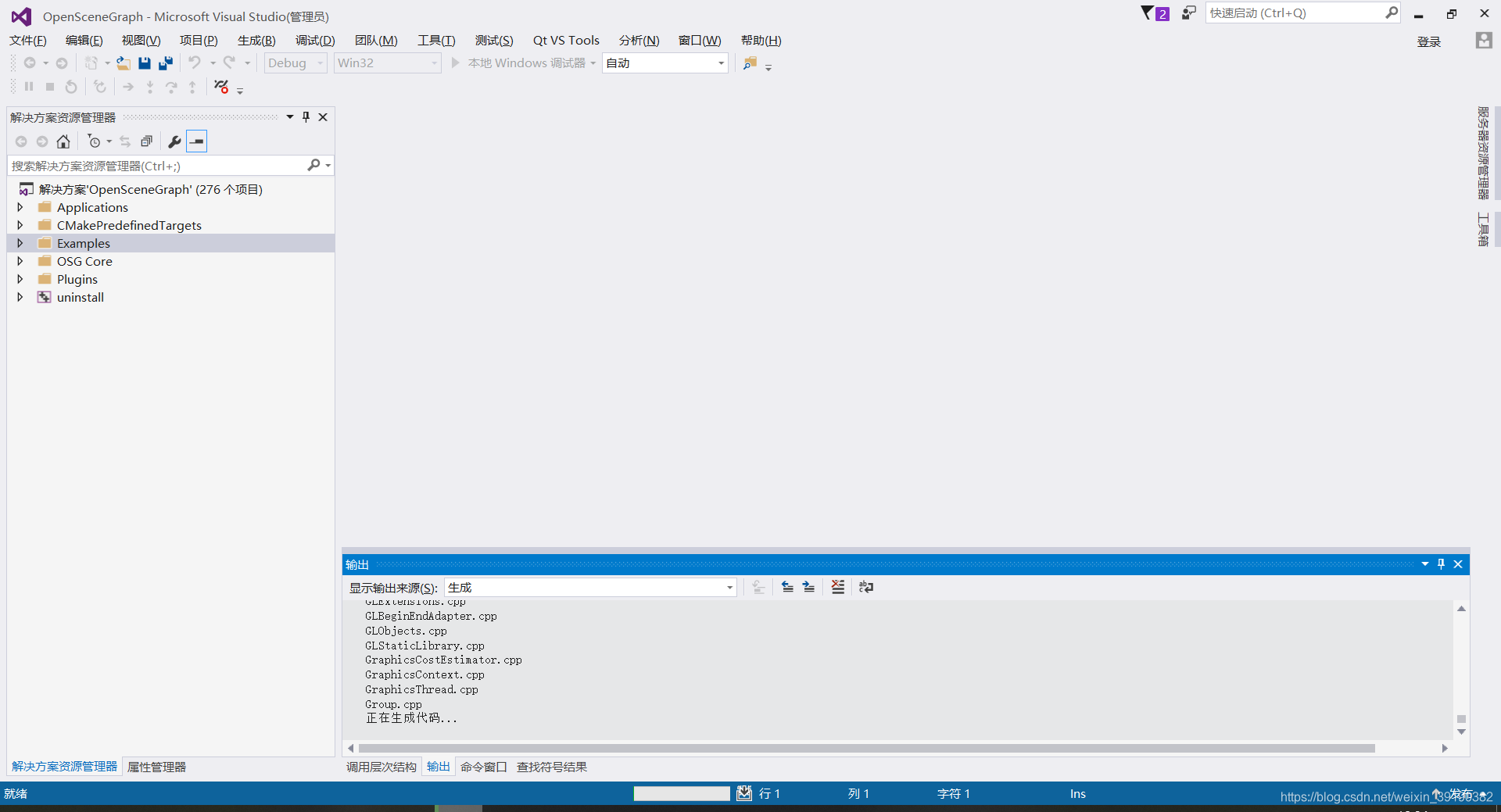Expand the Examples folder node
This screenshot has height=812, width=1501.
(x=20, y=243)
